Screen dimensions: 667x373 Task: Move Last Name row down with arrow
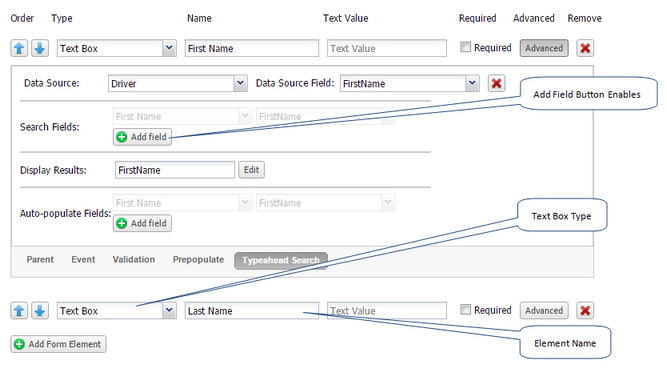click(x=40, y=310)
